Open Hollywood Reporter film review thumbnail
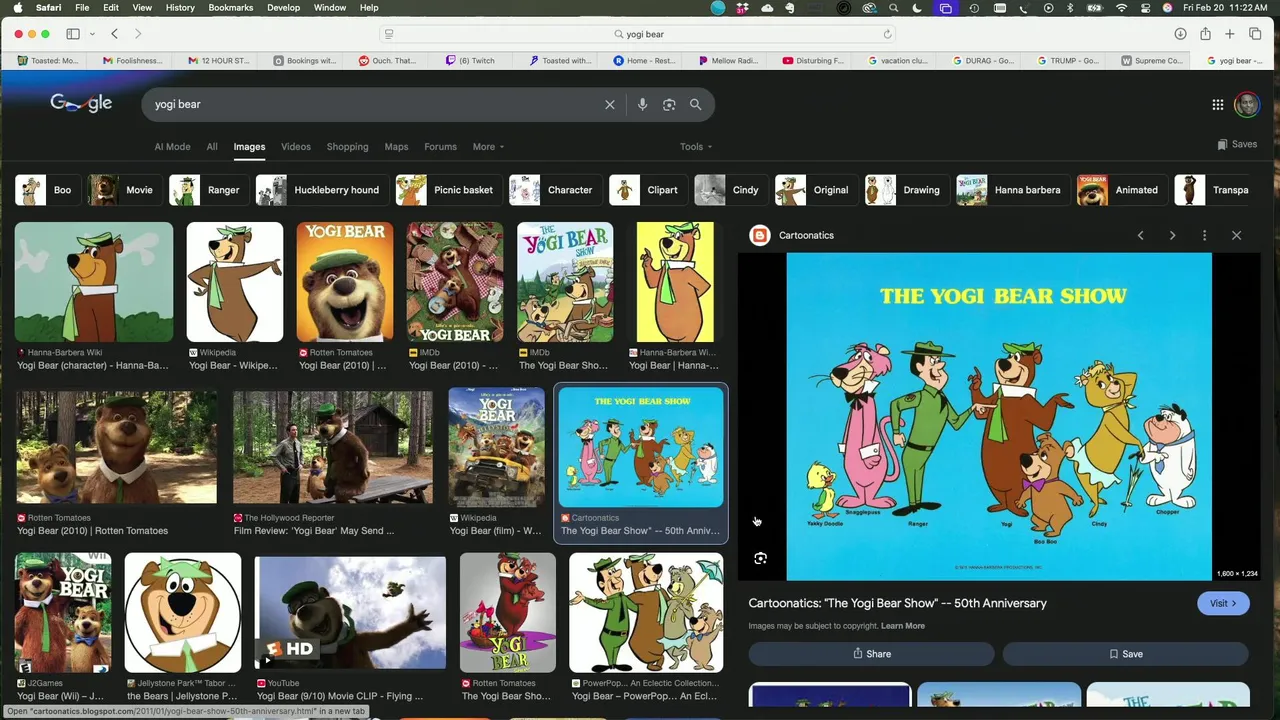Viewport: 1280px width, 720px height. point(333,447)
